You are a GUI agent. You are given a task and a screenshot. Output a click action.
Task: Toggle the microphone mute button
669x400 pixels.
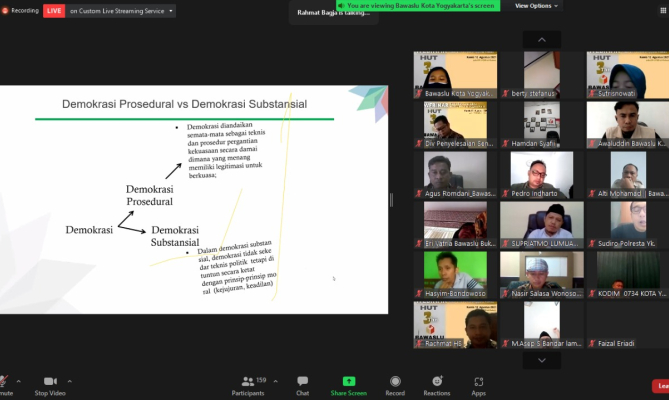coord(4,384)
